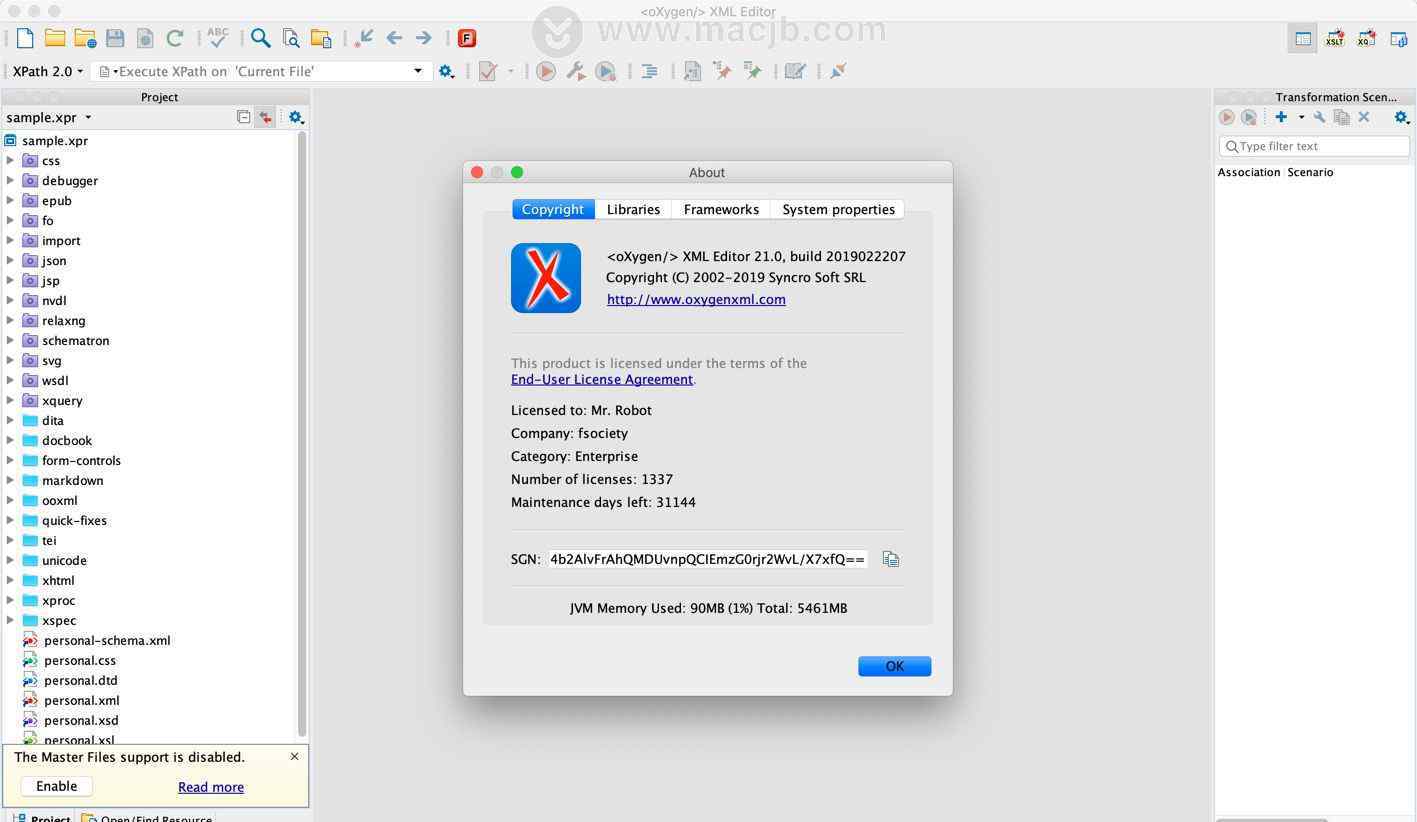Click the Execute XPath input field
Screen dimensions: 1417x822
tap(262, 71)
